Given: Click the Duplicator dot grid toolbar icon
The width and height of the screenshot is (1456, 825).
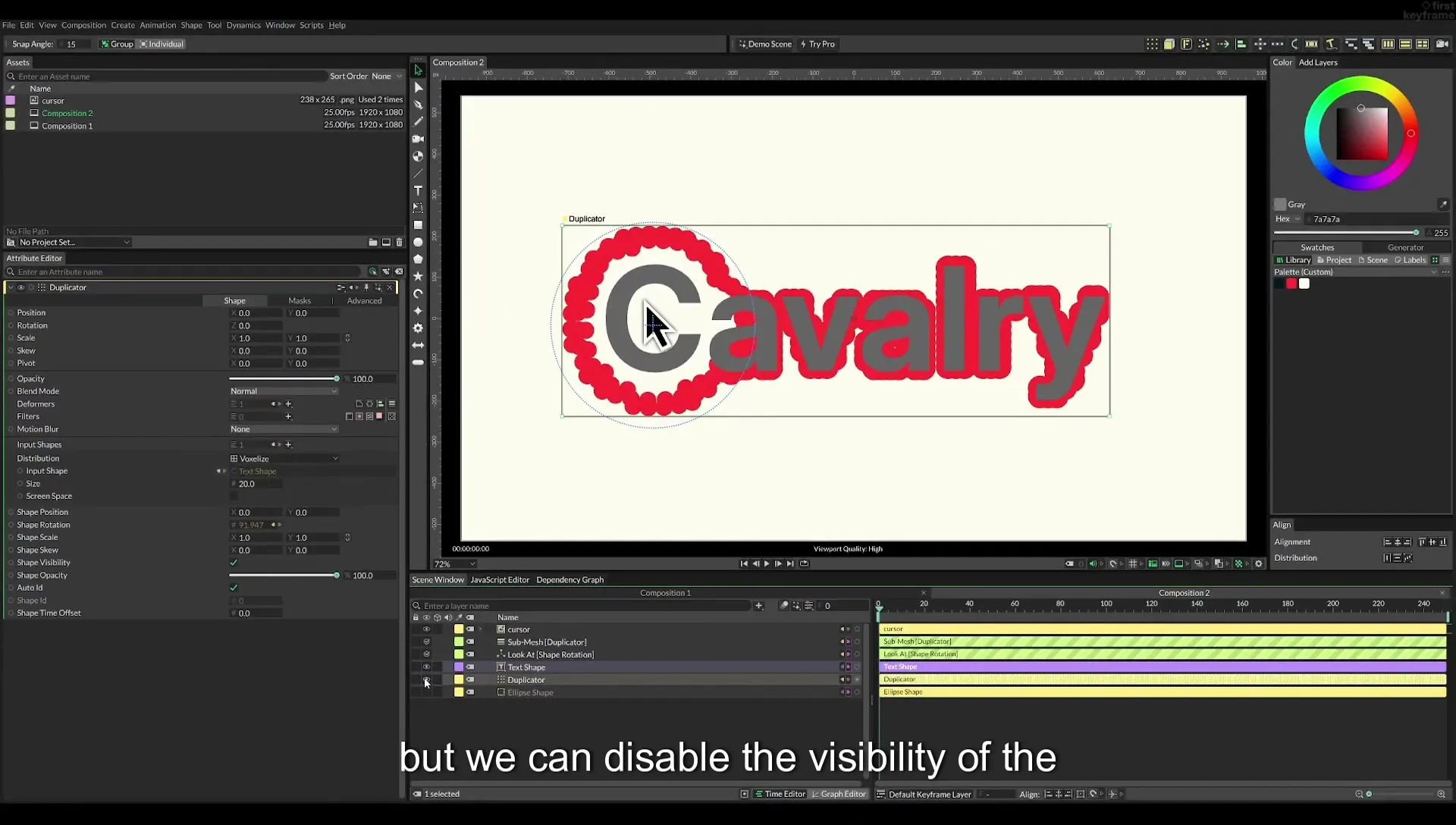Looking at the screenshot, I should coord(1152,44).
